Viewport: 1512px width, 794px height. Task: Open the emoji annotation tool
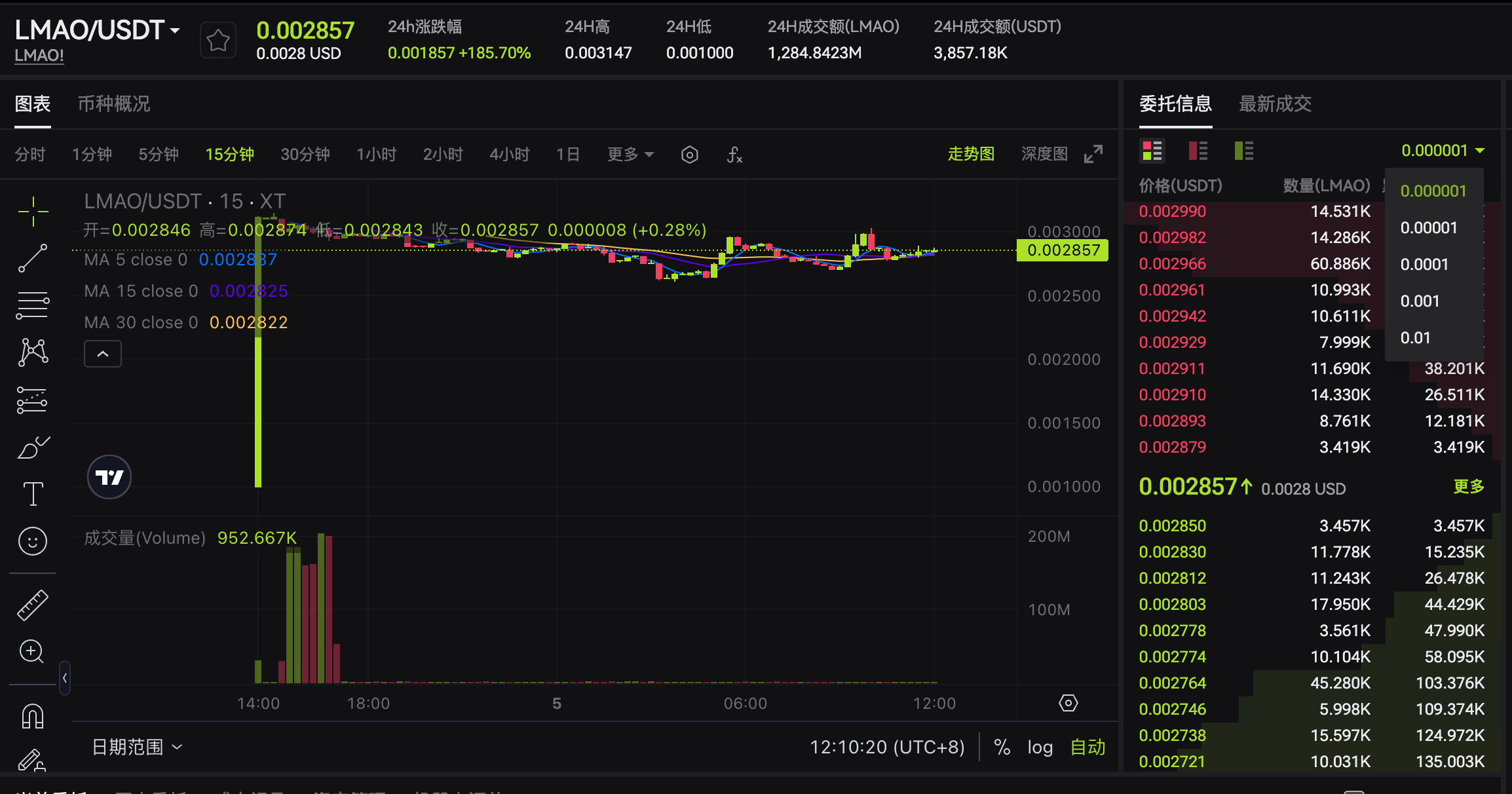point(33,540)
